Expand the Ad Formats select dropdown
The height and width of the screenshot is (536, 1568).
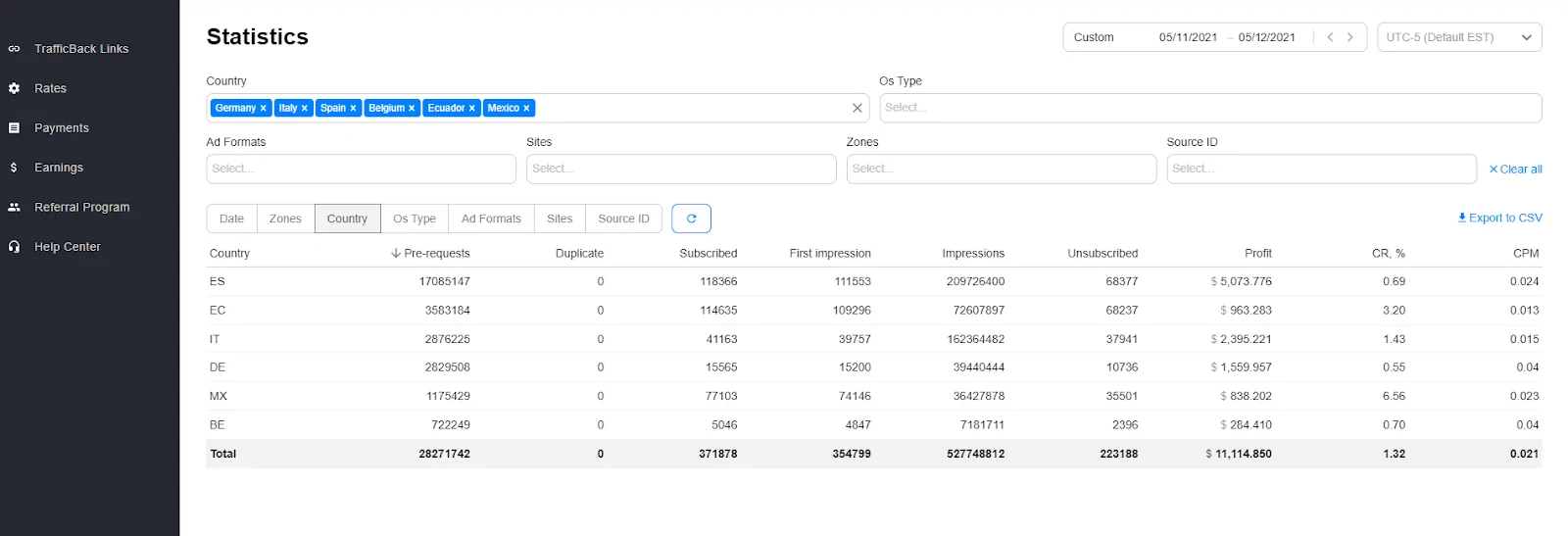pos(361,169)
